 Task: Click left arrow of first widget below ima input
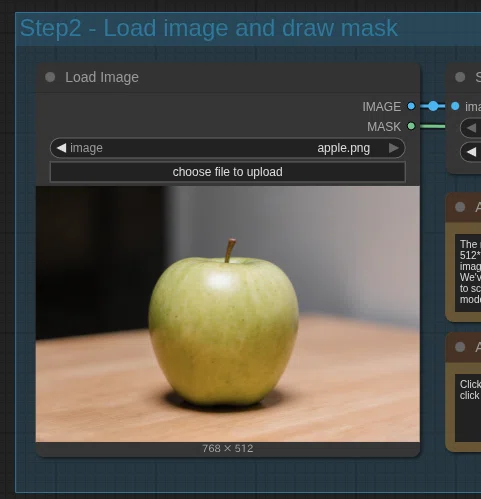pyautogui.click(x=471, y=128)
